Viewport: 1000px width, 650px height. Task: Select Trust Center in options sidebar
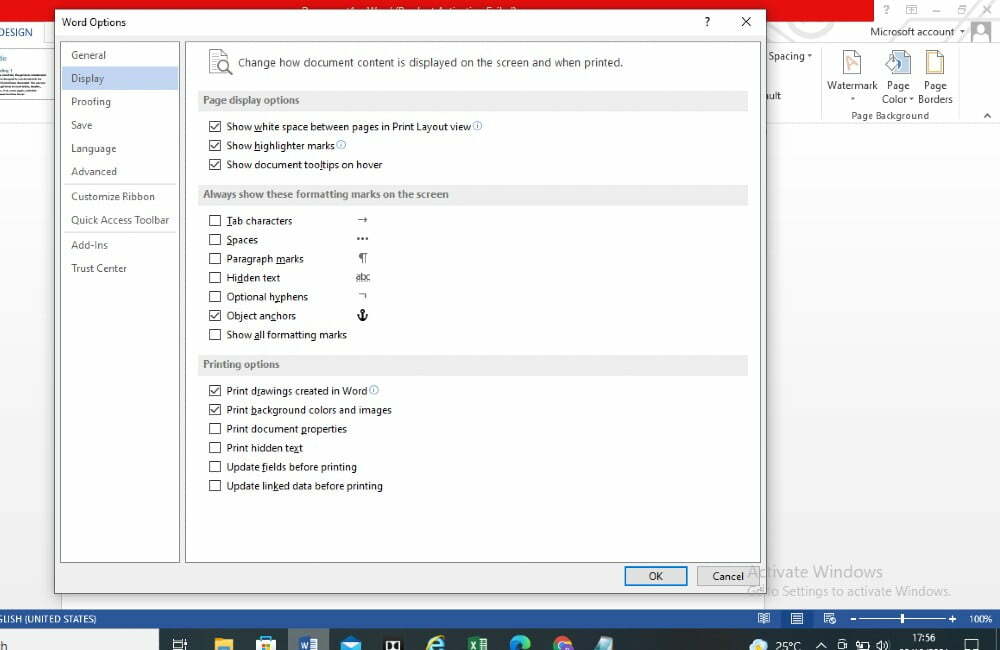tap(98, 268)
